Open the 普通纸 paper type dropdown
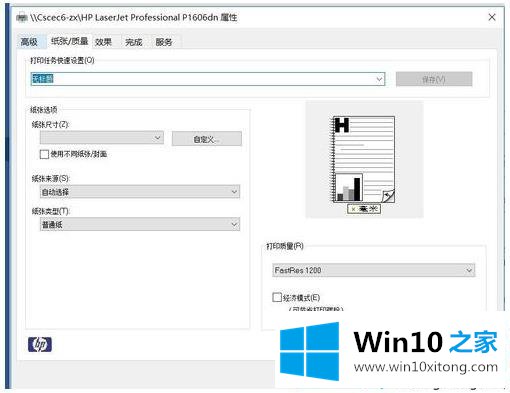510x393 pixels. pyautogui.click(x=140, y=224)
